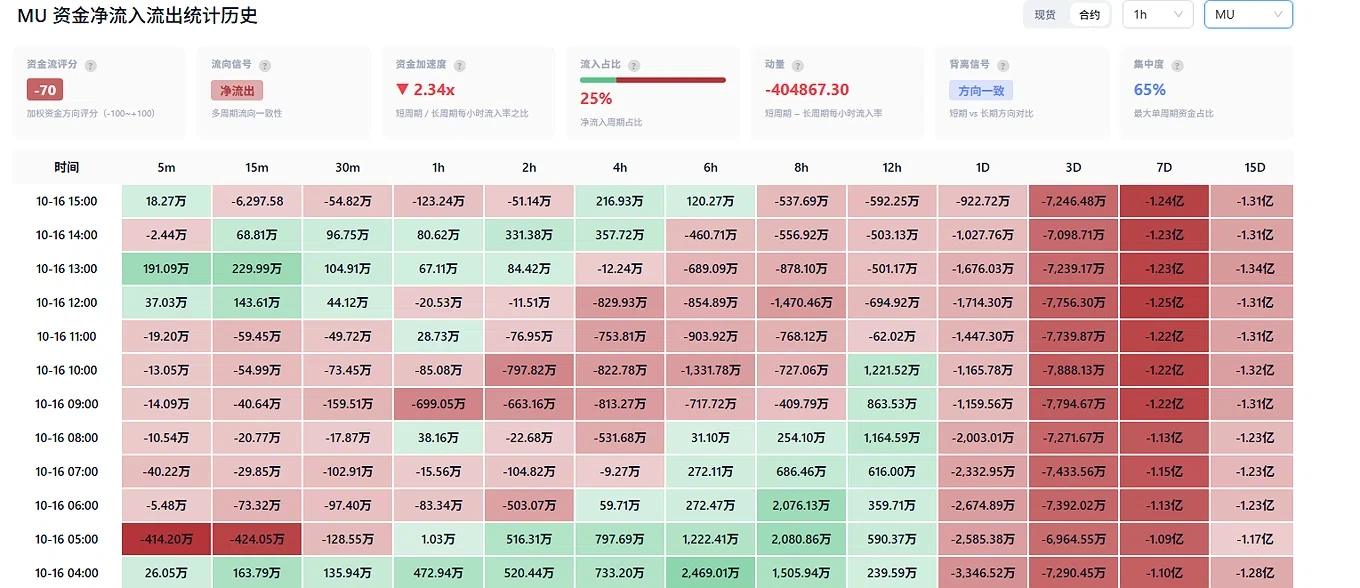Select the 合约 market option
This screenshot has height=588, width=1360.
(1089, 15)
